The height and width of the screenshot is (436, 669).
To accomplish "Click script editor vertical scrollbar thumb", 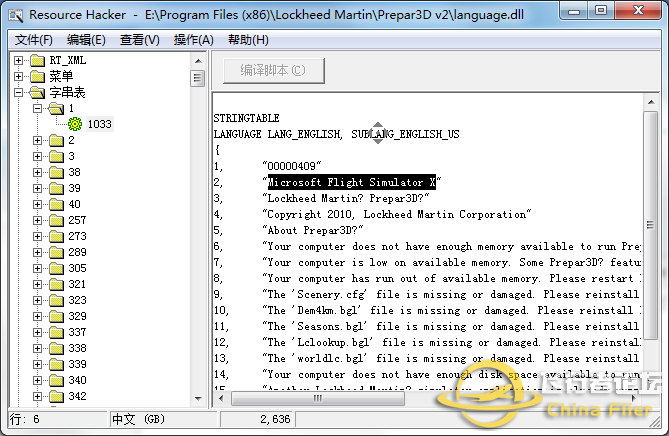I will click(x=651, y=225).
